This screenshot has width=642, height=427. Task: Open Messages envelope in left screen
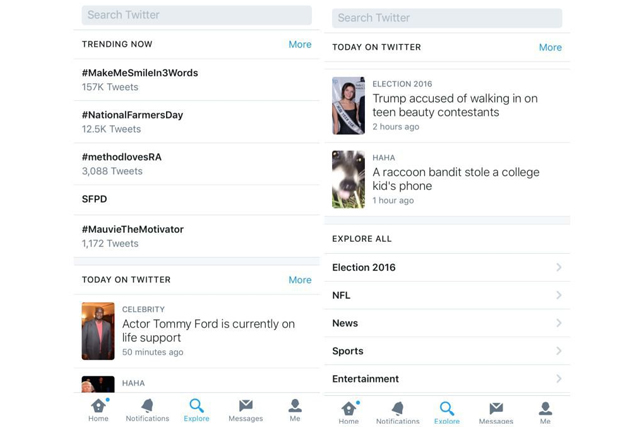pos(246,406)
